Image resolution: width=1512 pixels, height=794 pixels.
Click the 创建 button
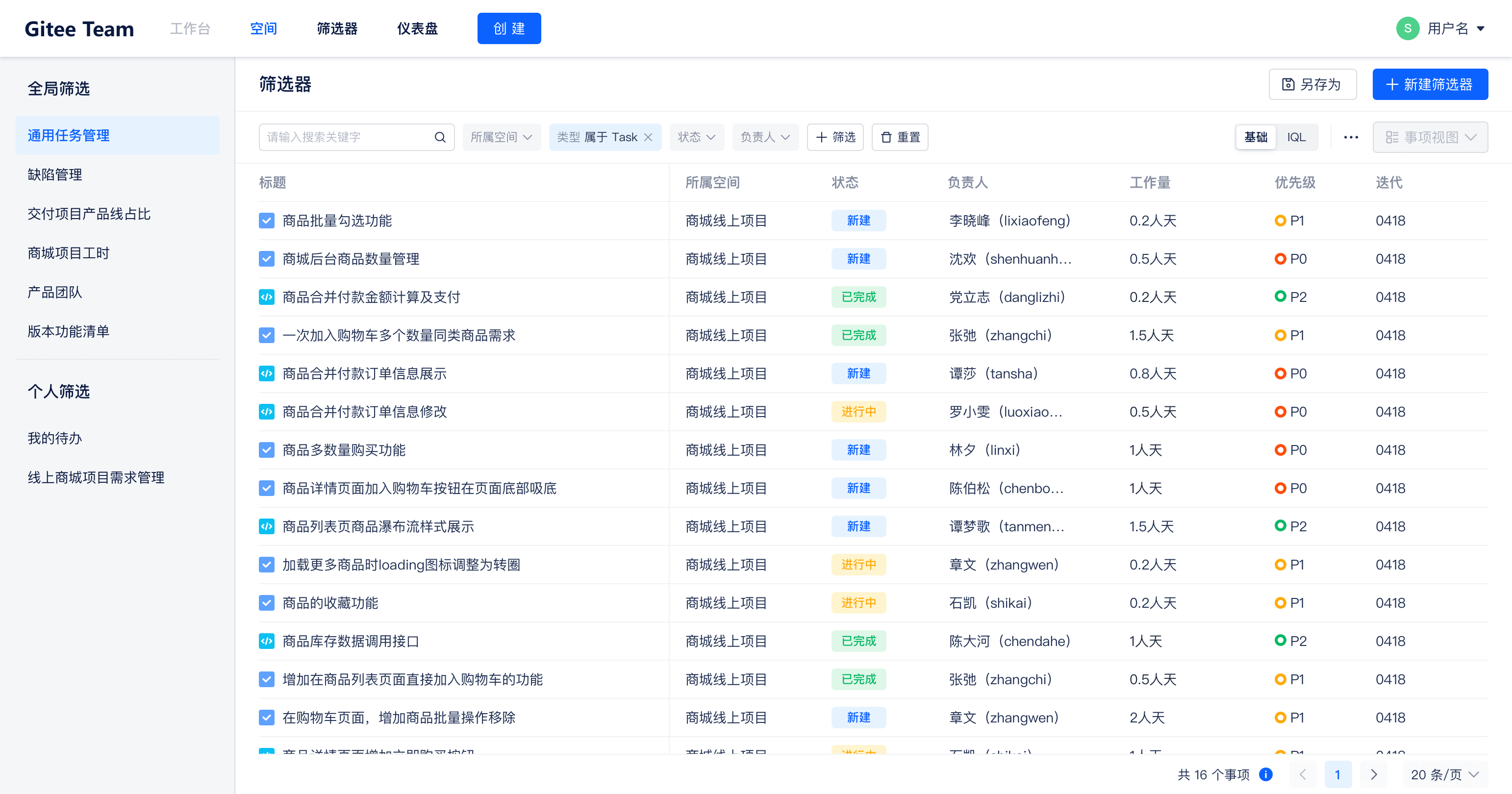509,28
